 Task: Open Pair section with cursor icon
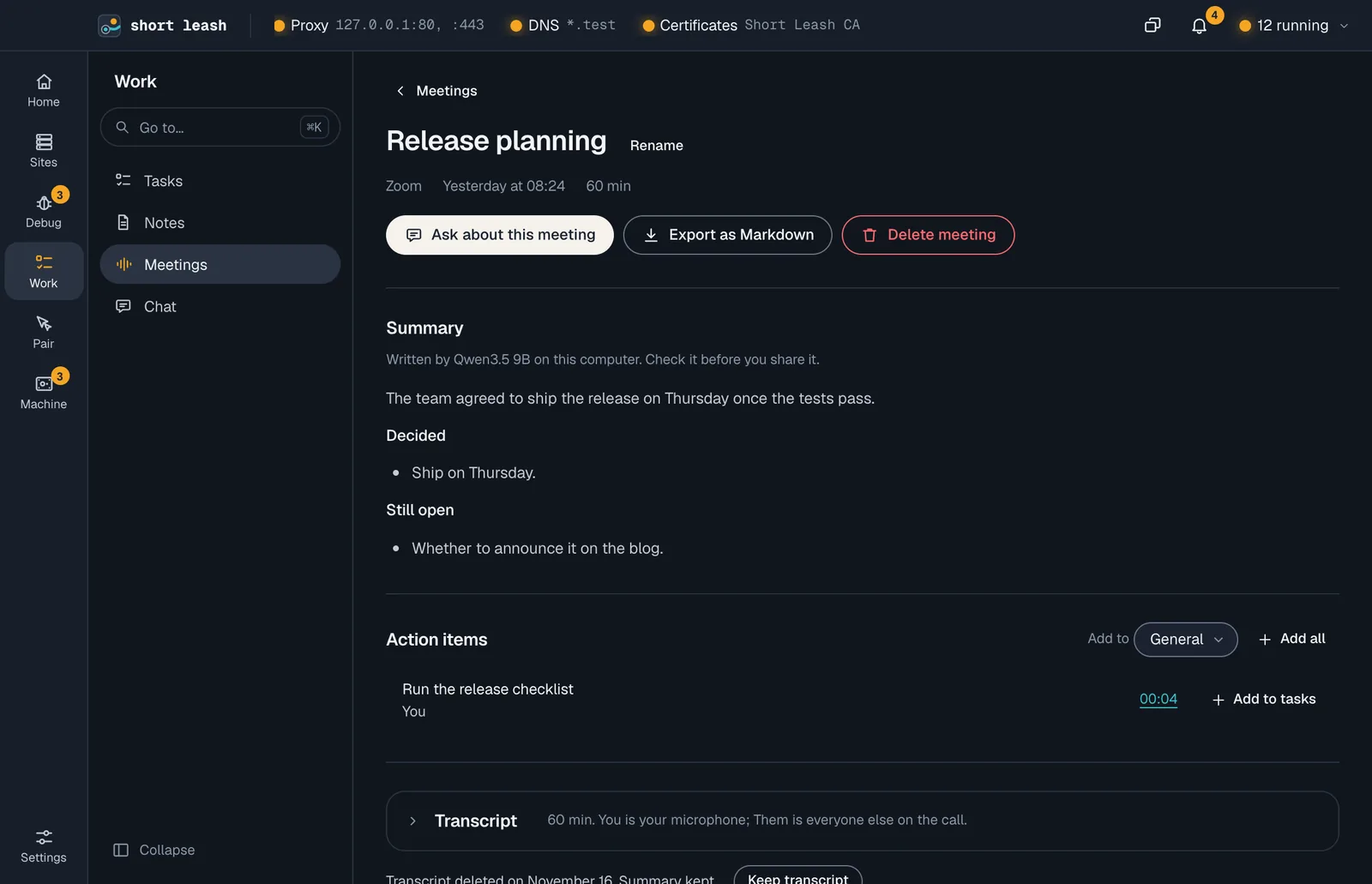(x=44, y=332)
